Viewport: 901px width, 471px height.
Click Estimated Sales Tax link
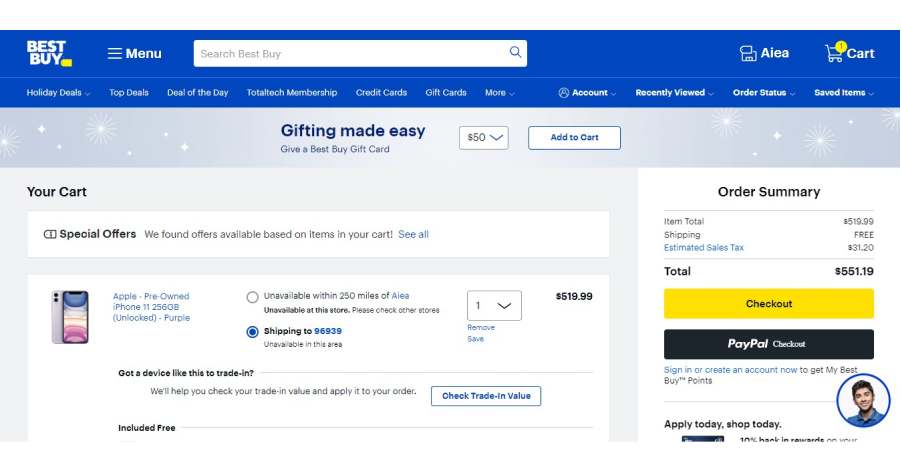(703, 248)
